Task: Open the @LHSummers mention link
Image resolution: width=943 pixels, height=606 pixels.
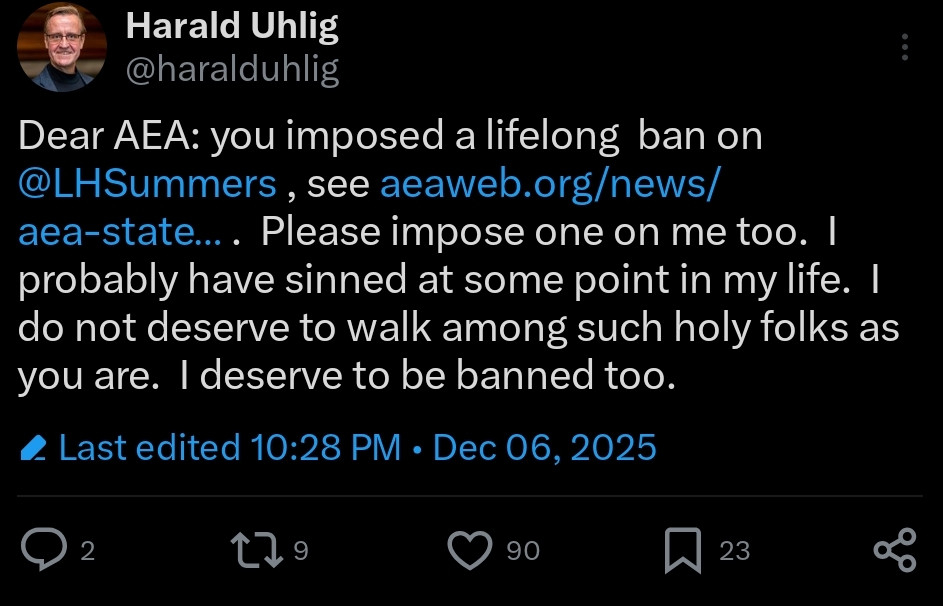Action: point(147,185)
